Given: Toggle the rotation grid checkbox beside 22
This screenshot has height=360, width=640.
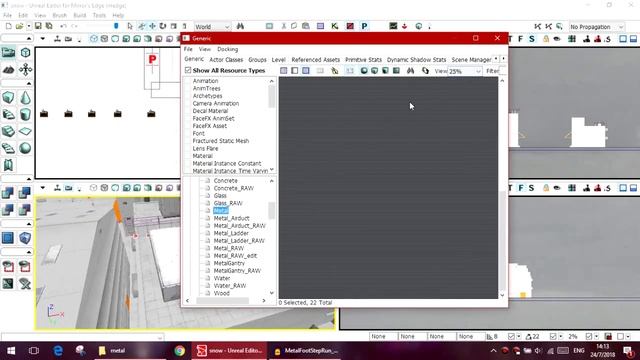Looking at the screenshot, I should pos(553,336).
